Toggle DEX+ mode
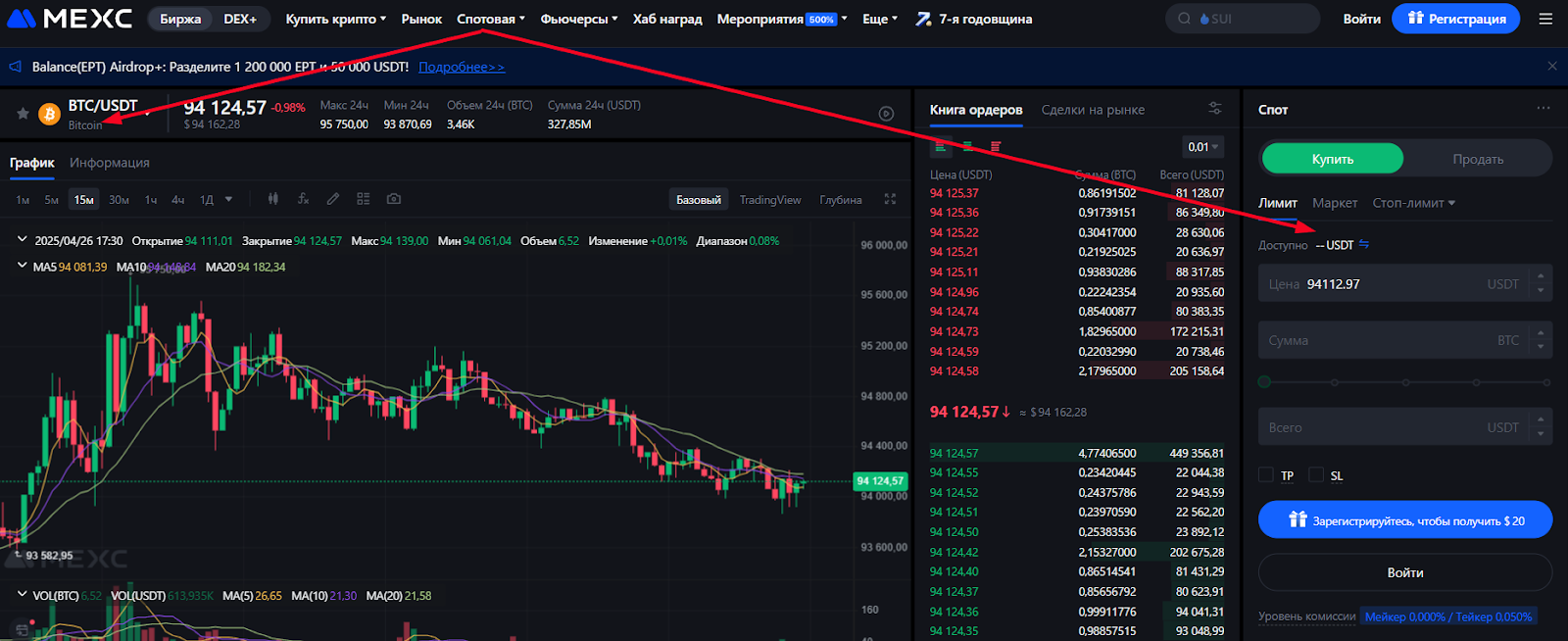Screen dimensions: 1568x641 [x=240, y=19]
